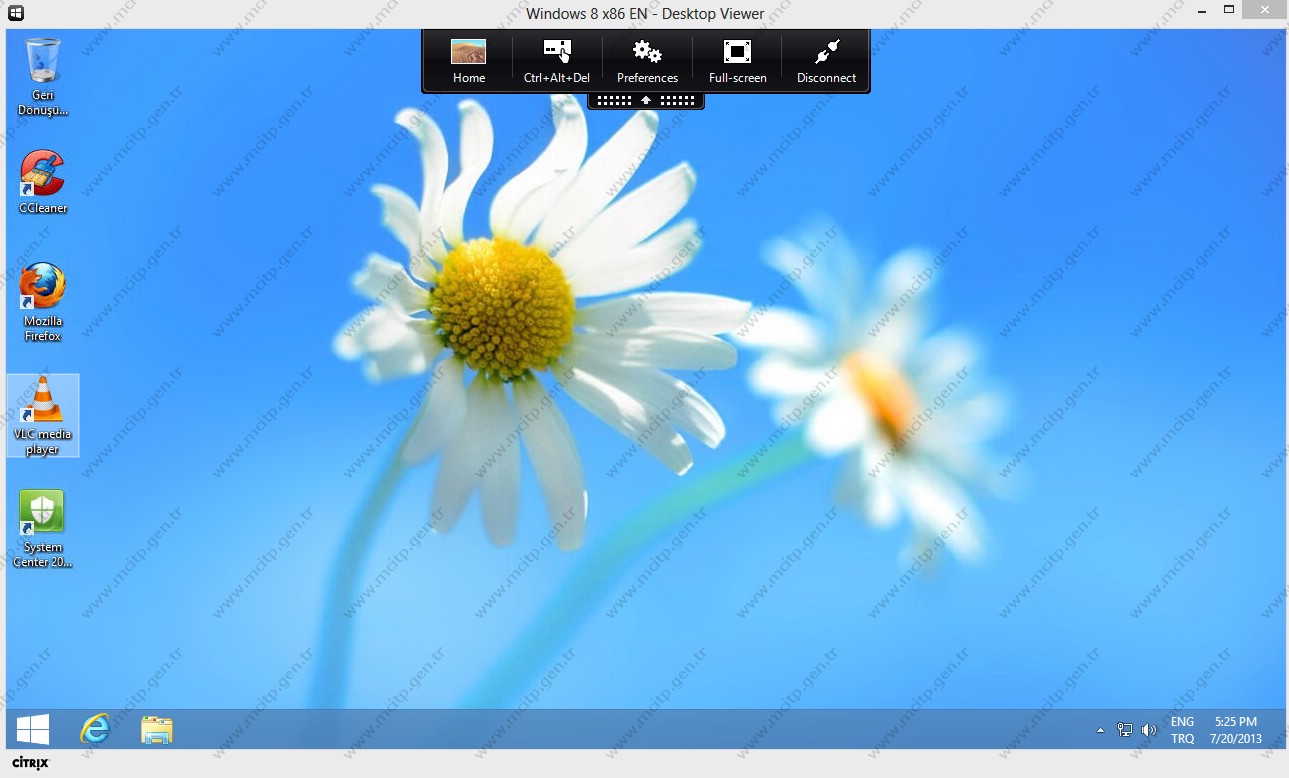1289x778 pixels.
Task: Open the viewer window system menu icon
Action: [x=17, y=13]
